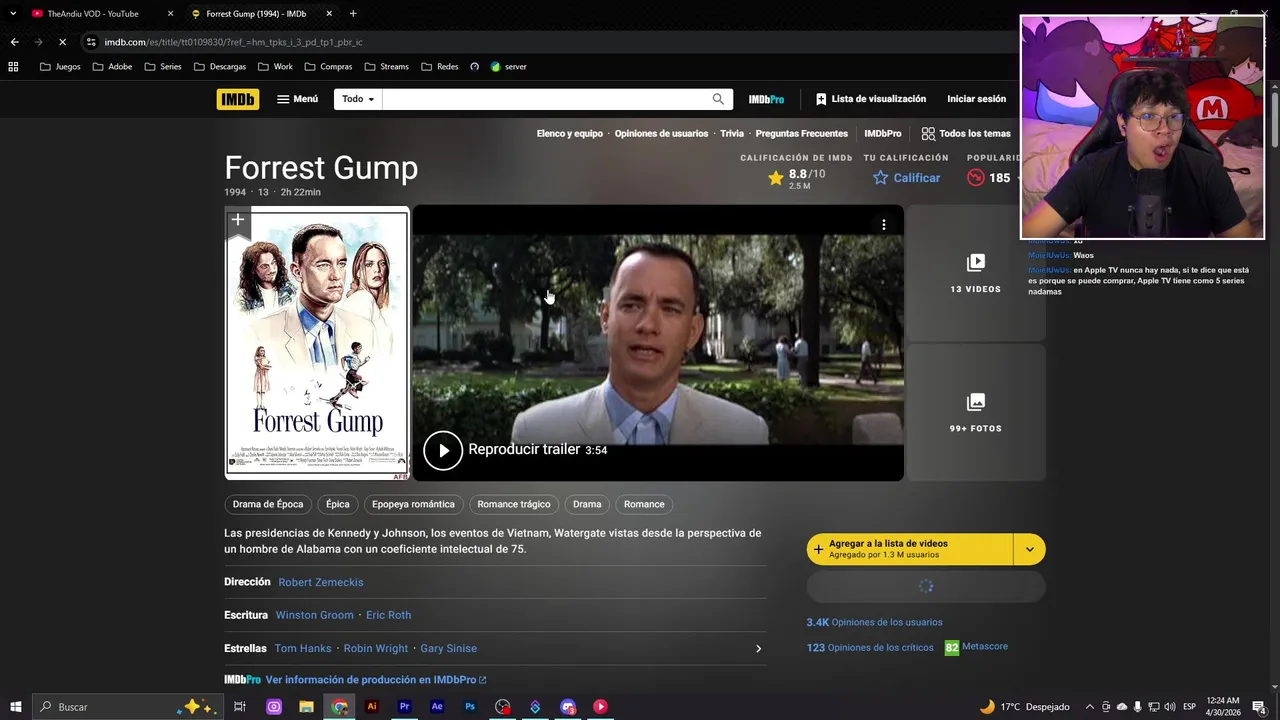The image size is (1280, 720).
Task: Open director Robert Zemeckis
Action: point(321,582)
